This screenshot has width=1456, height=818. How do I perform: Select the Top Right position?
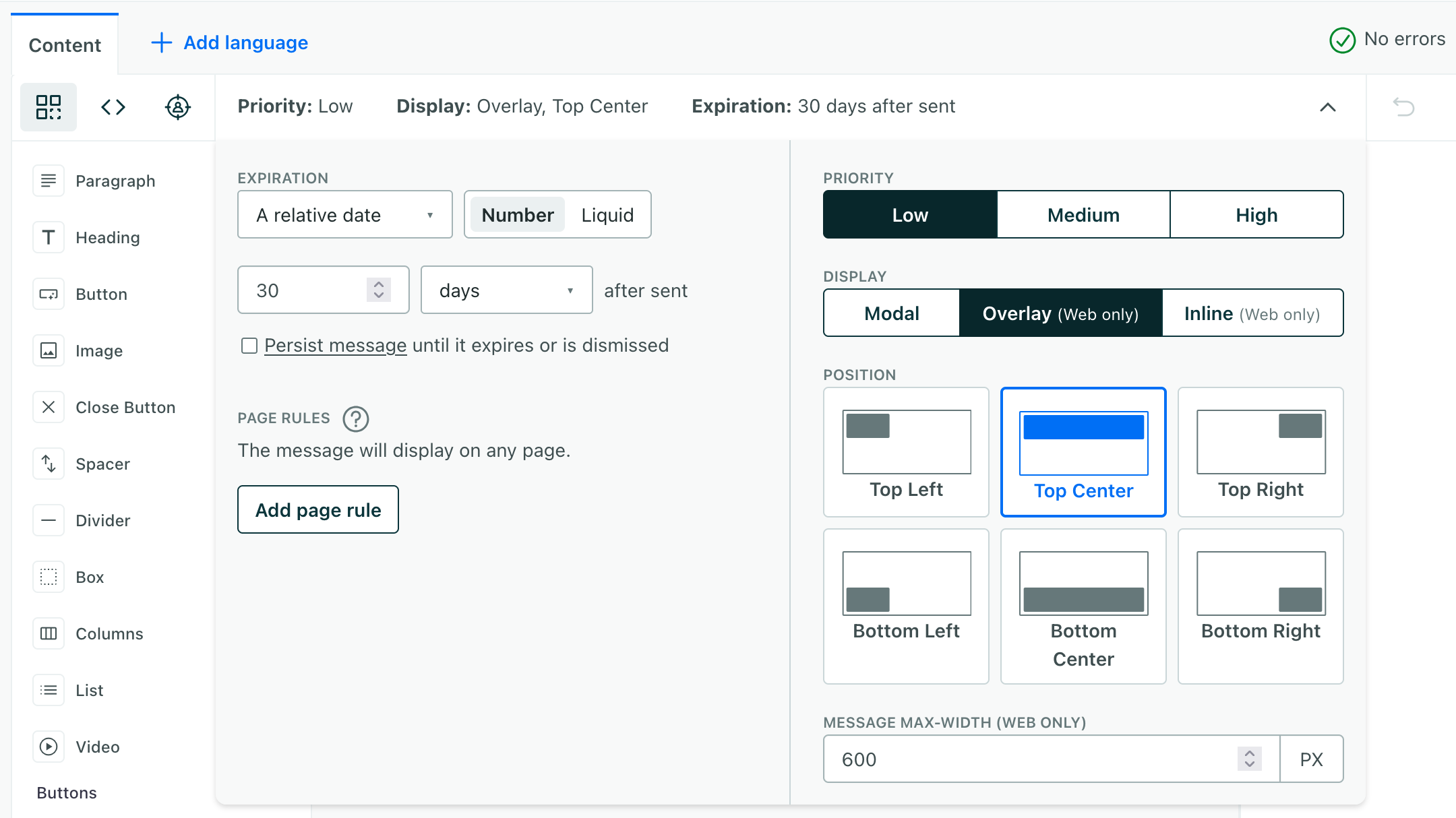(x=1261, y=452)
